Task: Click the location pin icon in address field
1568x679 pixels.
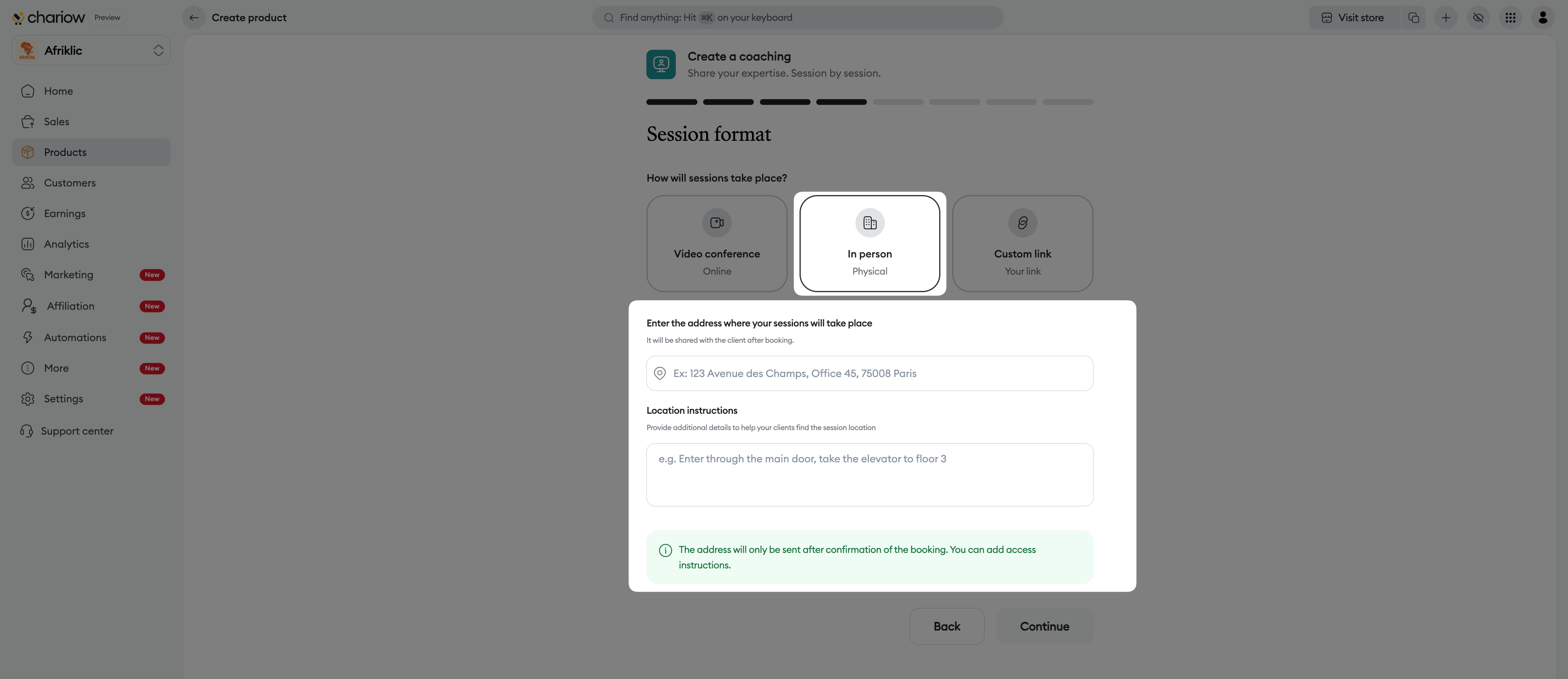Action: tap(659, 373)
